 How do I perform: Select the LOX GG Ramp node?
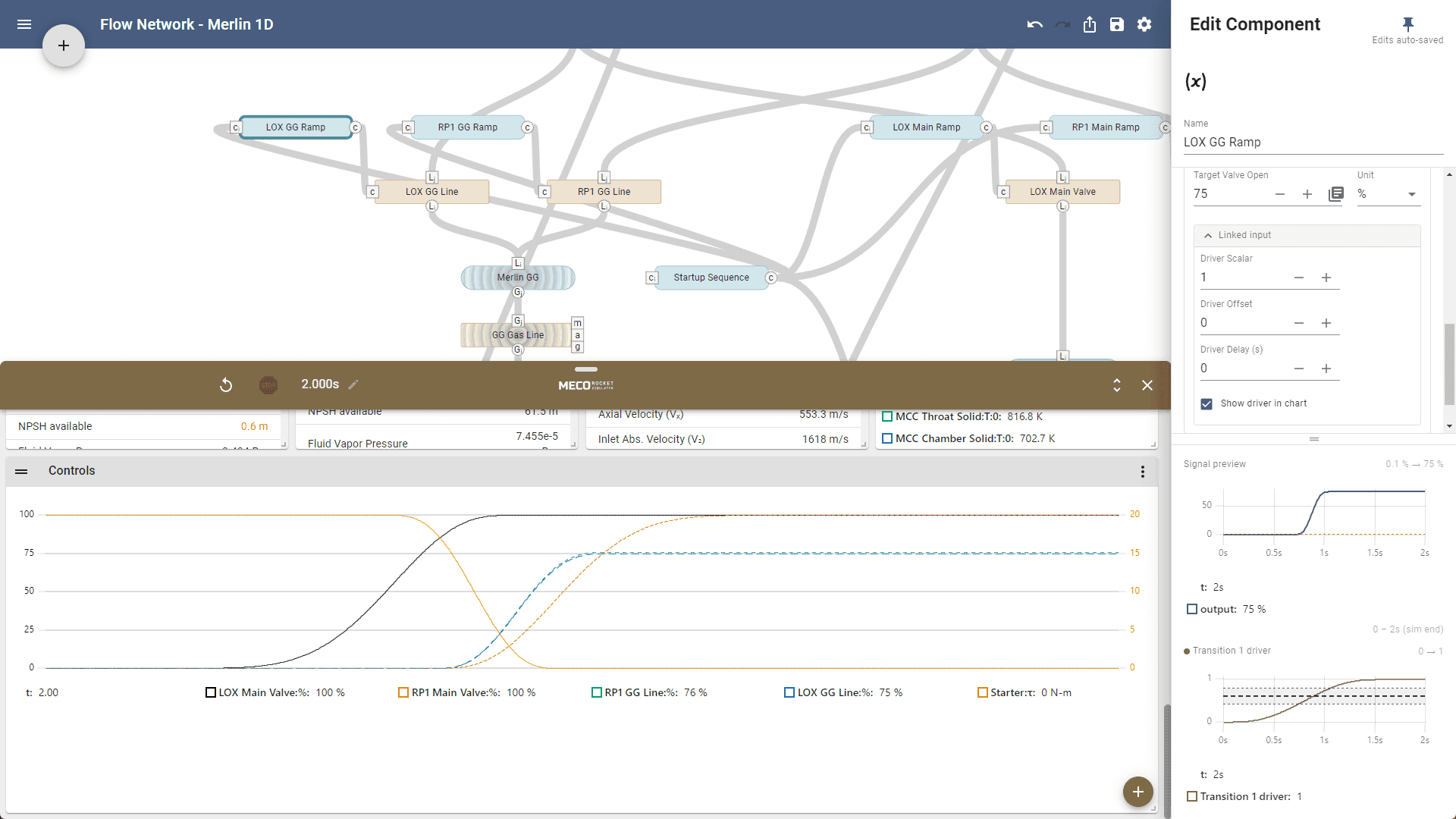296,127
